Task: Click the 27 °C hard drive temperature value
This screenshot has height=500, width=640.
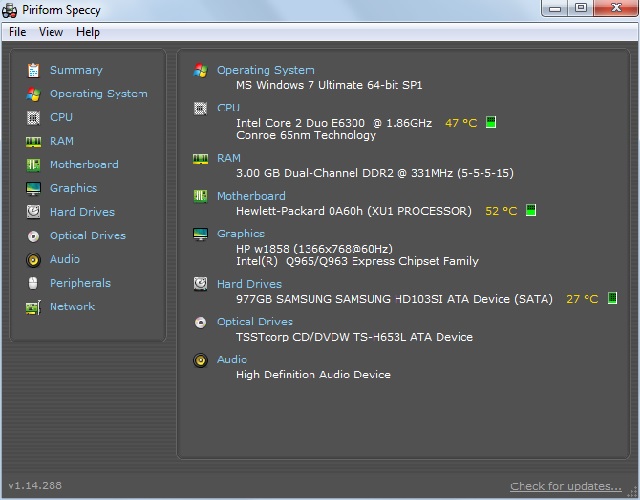Action: pos(582,299)
